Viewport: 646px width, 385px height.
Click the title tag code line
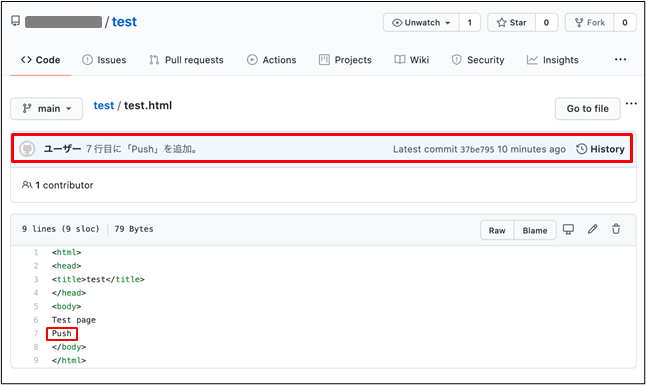98,279
